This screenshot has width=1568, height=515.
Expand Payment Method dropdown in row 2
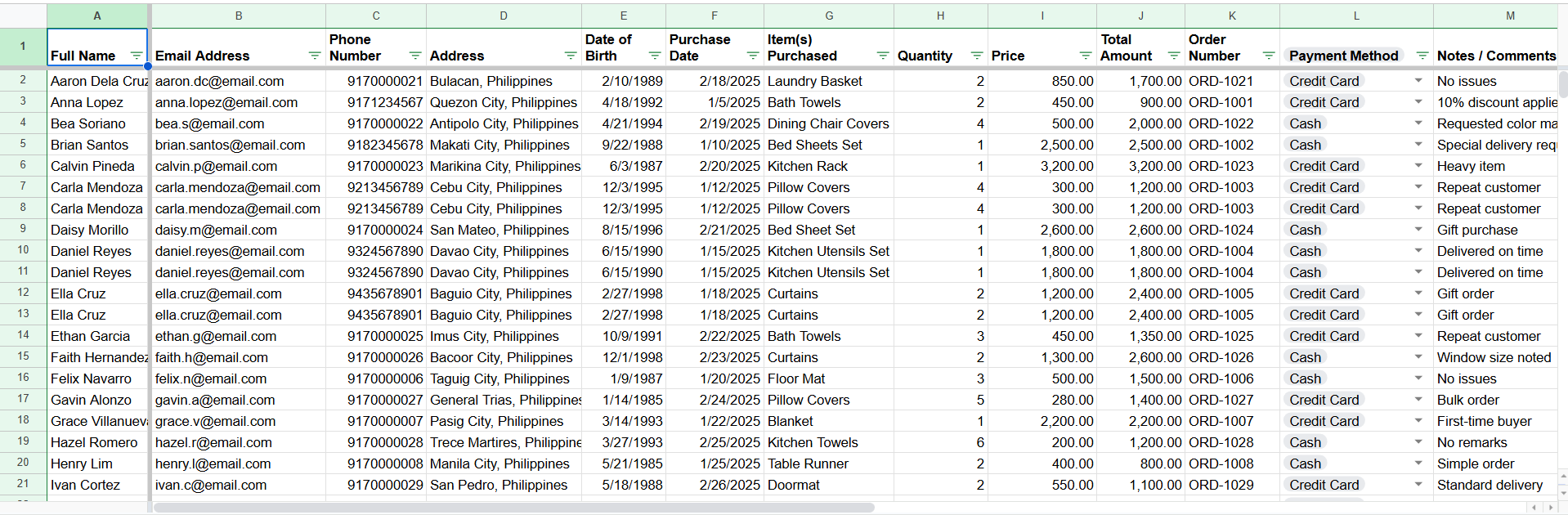click(x=1418, y=81)
